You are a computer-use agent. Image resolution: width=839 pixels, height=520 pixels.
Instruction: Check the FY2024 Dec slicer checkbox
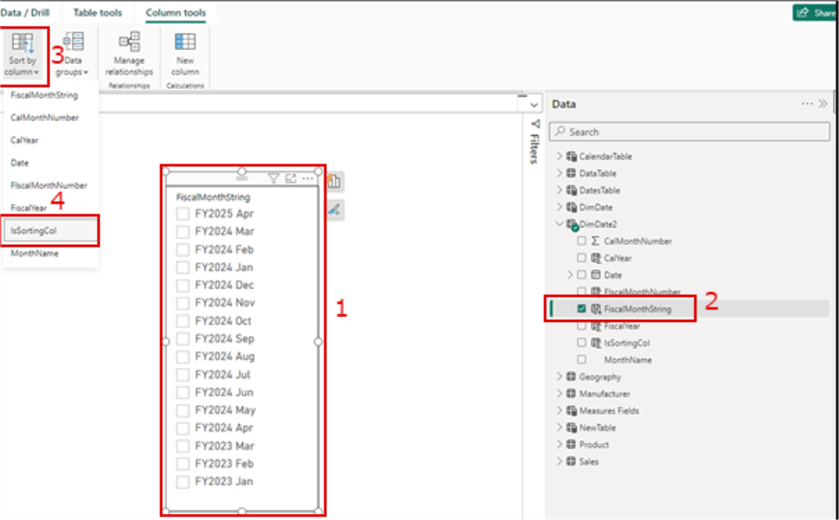(x=182, y=285)
